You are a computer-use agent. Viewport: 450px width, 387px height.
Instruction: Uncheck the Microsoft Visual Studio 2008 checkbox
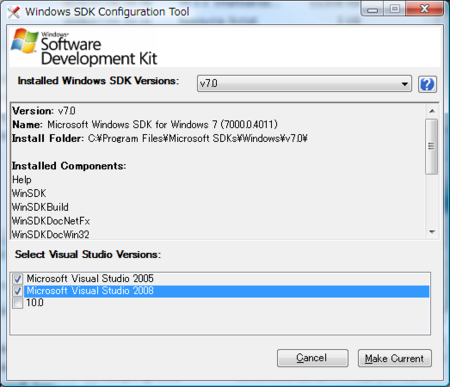pos(18,291)
